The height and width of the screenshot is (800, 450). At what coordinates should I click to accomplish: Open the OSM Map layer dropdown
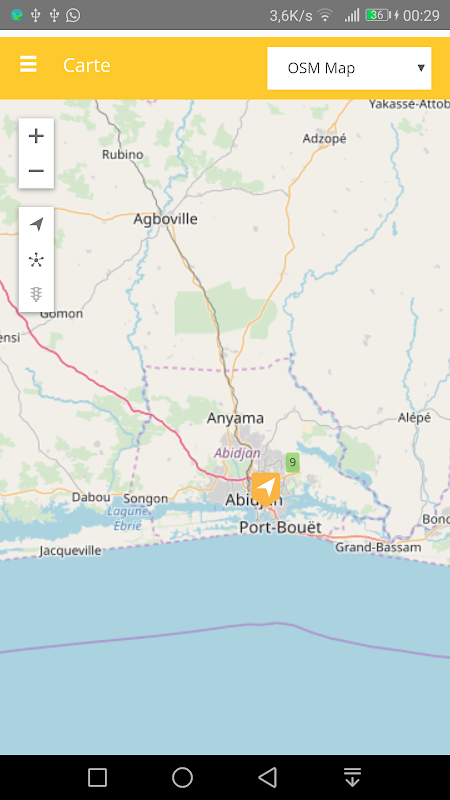pyautogui.click(x=349, y=68)
